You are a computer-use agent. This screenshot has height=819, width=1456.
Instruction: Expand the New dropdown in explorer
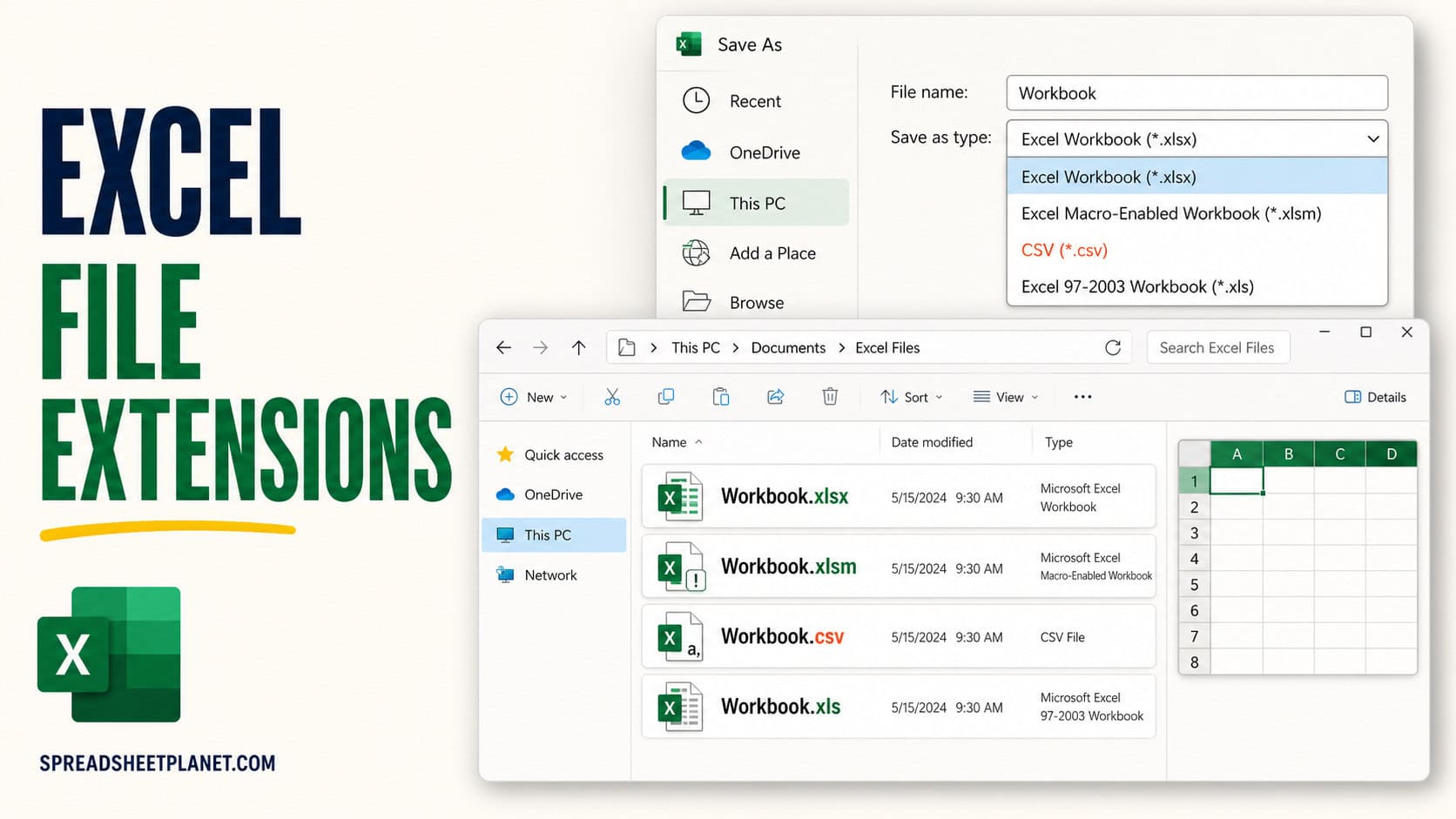534,397
